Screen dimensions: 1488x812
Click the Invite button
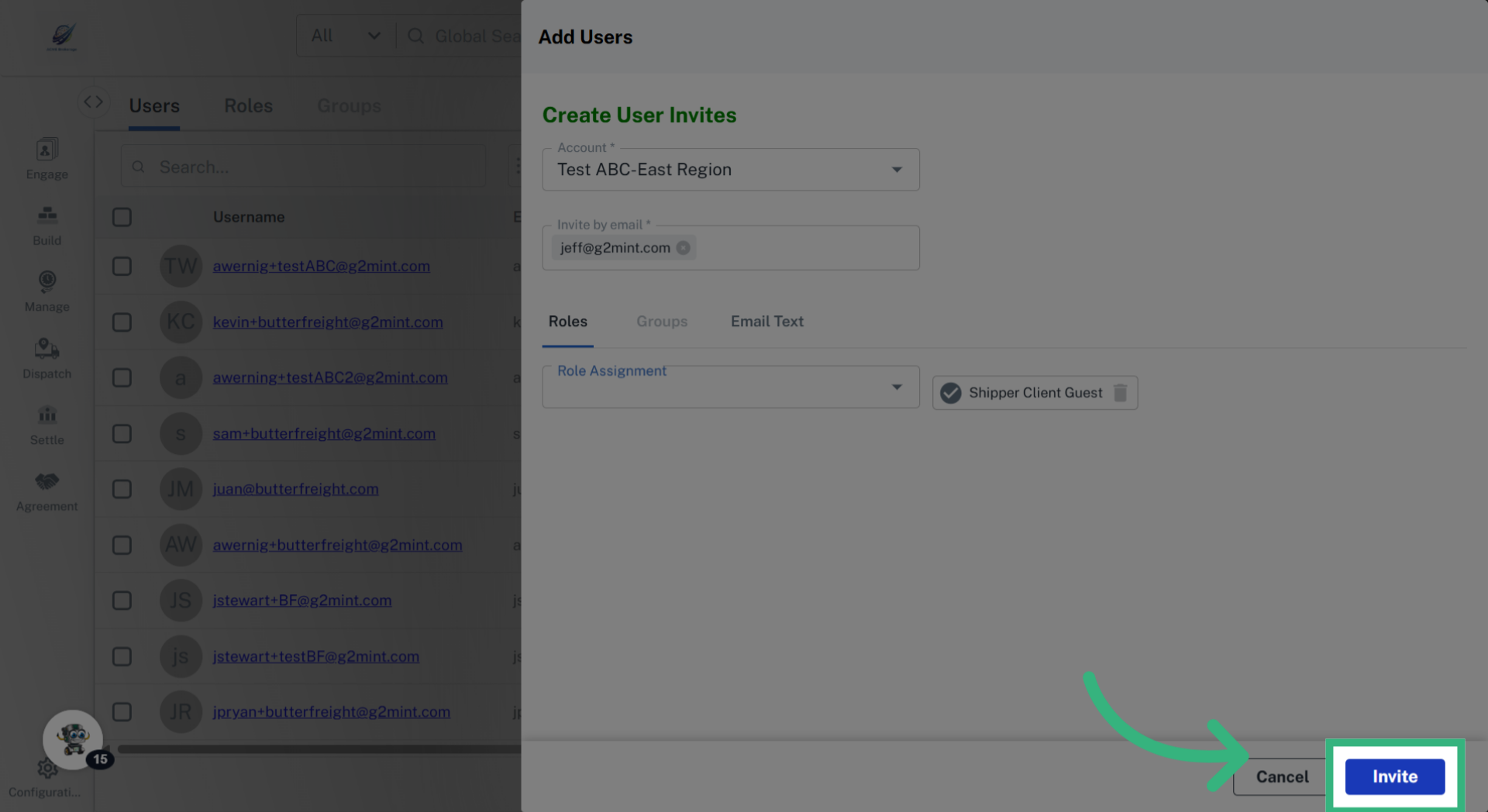(1393, 776)
